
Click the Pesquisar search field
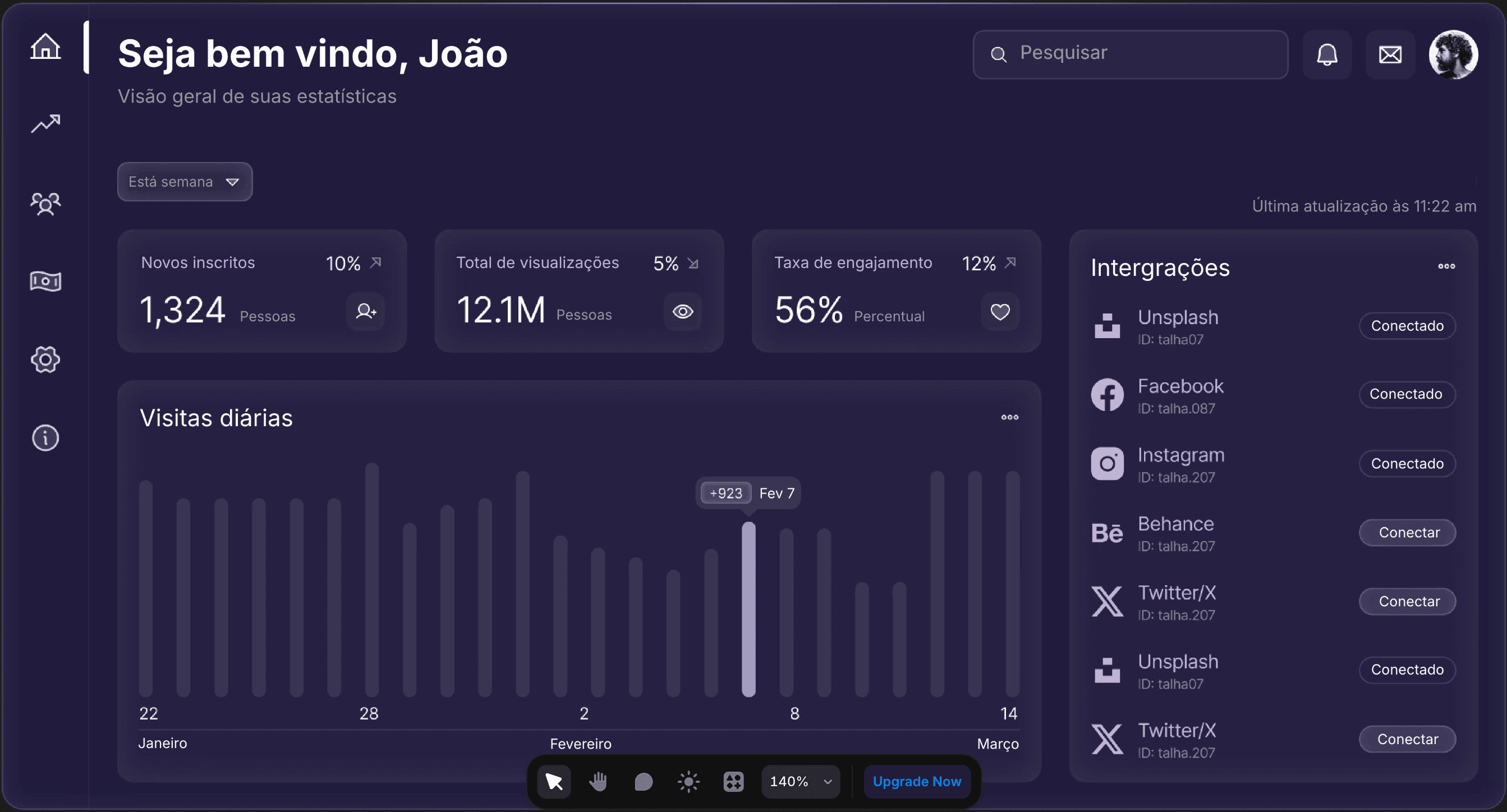(x=1130, y=54)
